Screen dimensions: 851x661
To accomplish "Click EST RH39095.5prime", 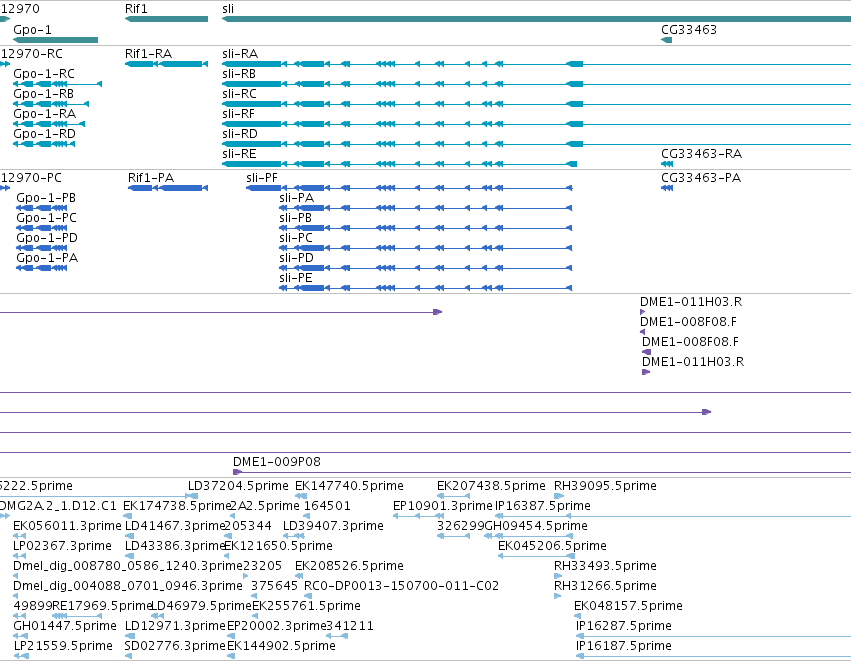I will pyautogui.click(x=605, y=486).
